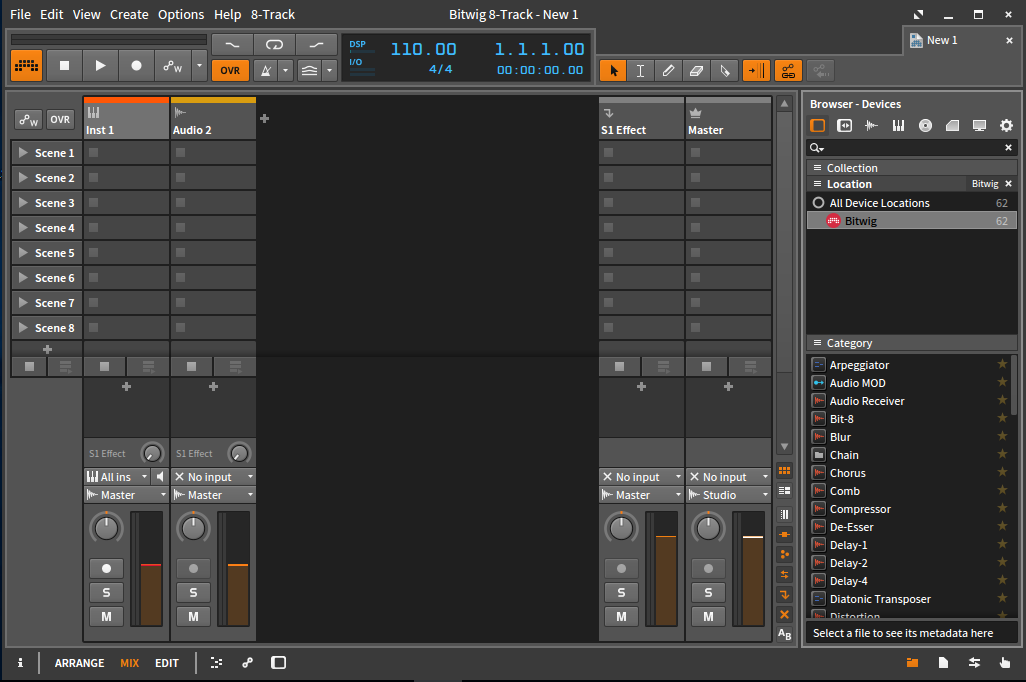Viewport: 1026px width, 682px height.
Task: Toggle launcher OVR button above scenes
Action: tap(60, 120)
